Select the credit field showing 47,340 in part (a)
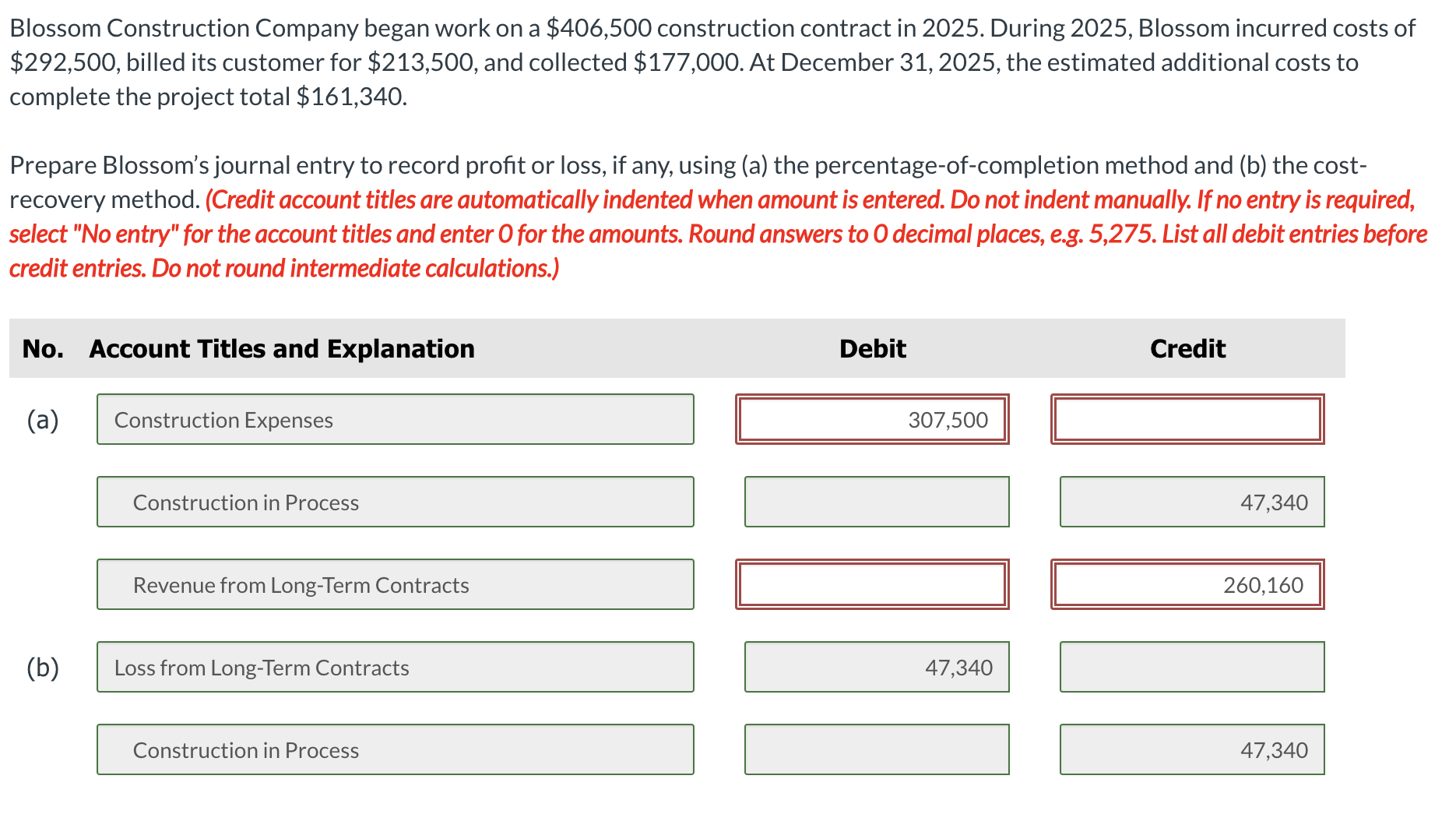The width and height of the screenshot is (1456, 832). (x=1190, y=502)
